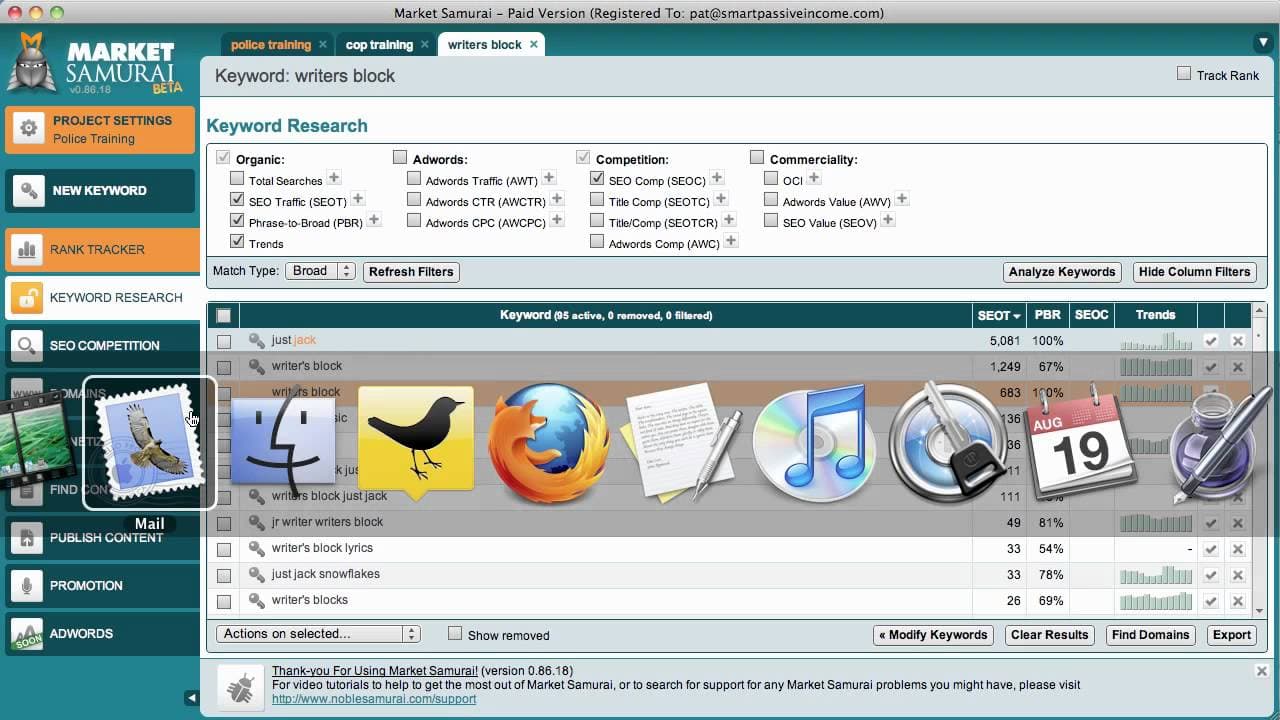Uncheck SEO Traffic (SEOT)
The height and width of the screenshot is (720, 1280).
pos(237,200)
